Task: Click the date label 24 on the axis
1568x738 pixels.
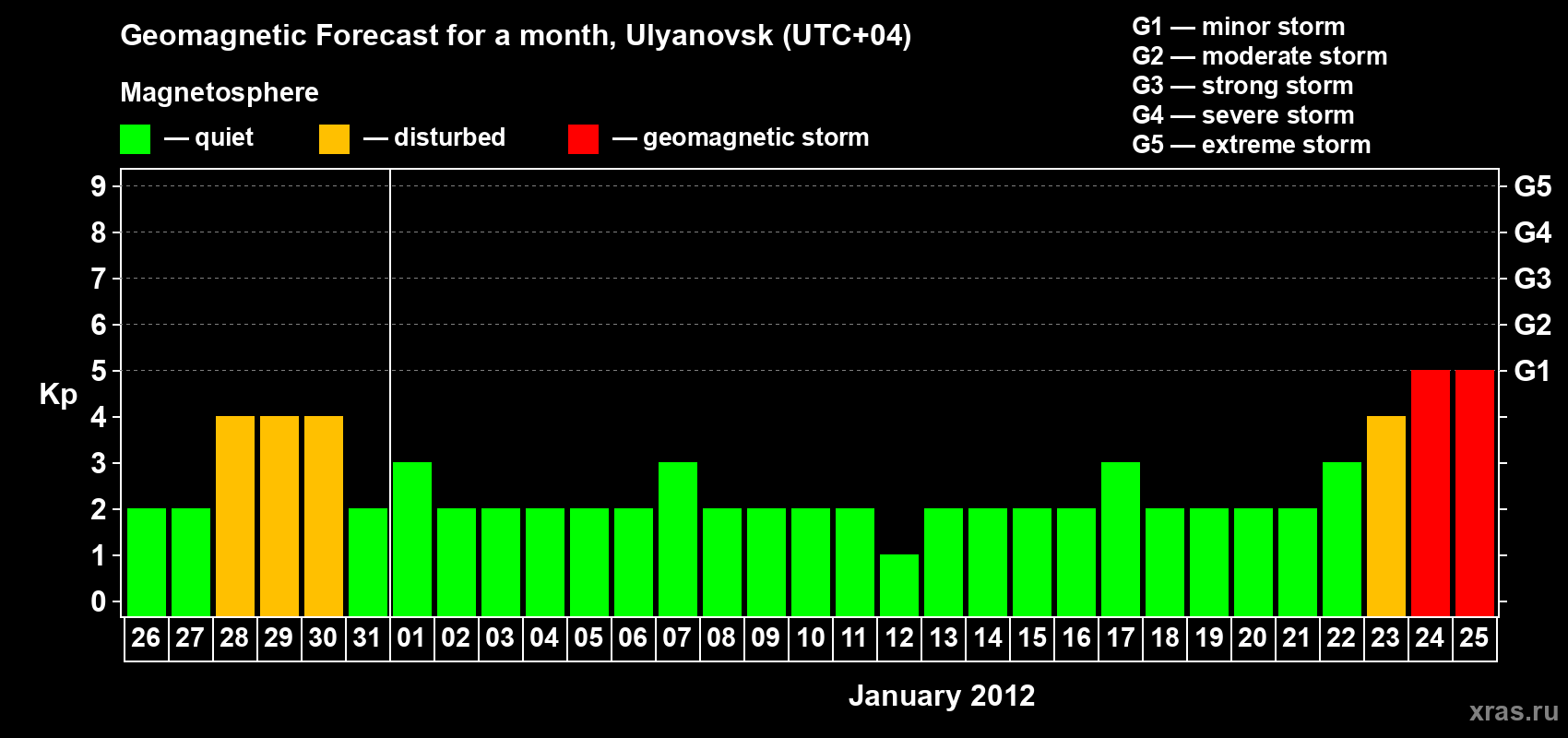Action: tap(1430, 638)
